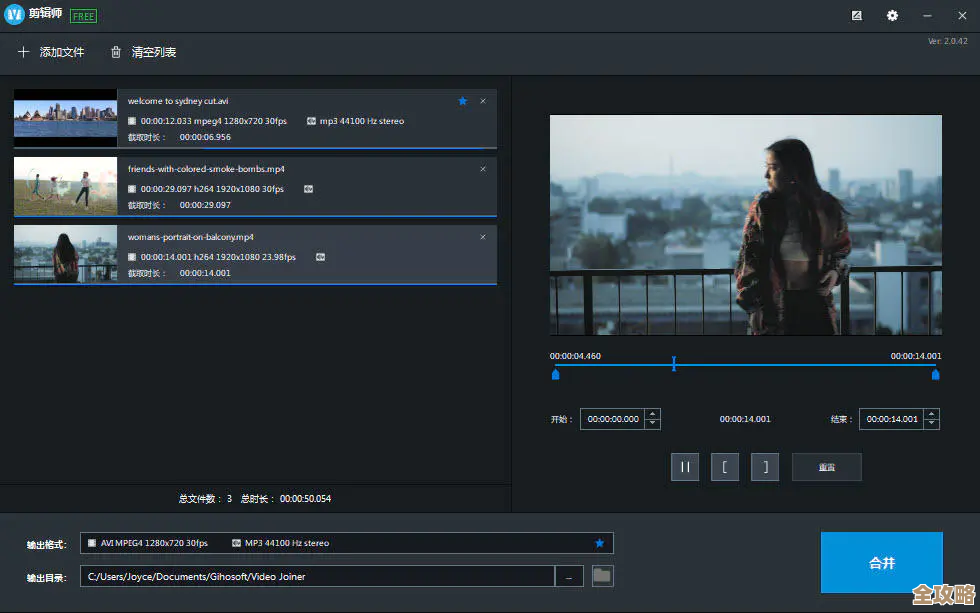The height and width of the screenshot is (613, 980).
Task: Decrease the 开始 start time with down arrow
Action: [652, 425]
